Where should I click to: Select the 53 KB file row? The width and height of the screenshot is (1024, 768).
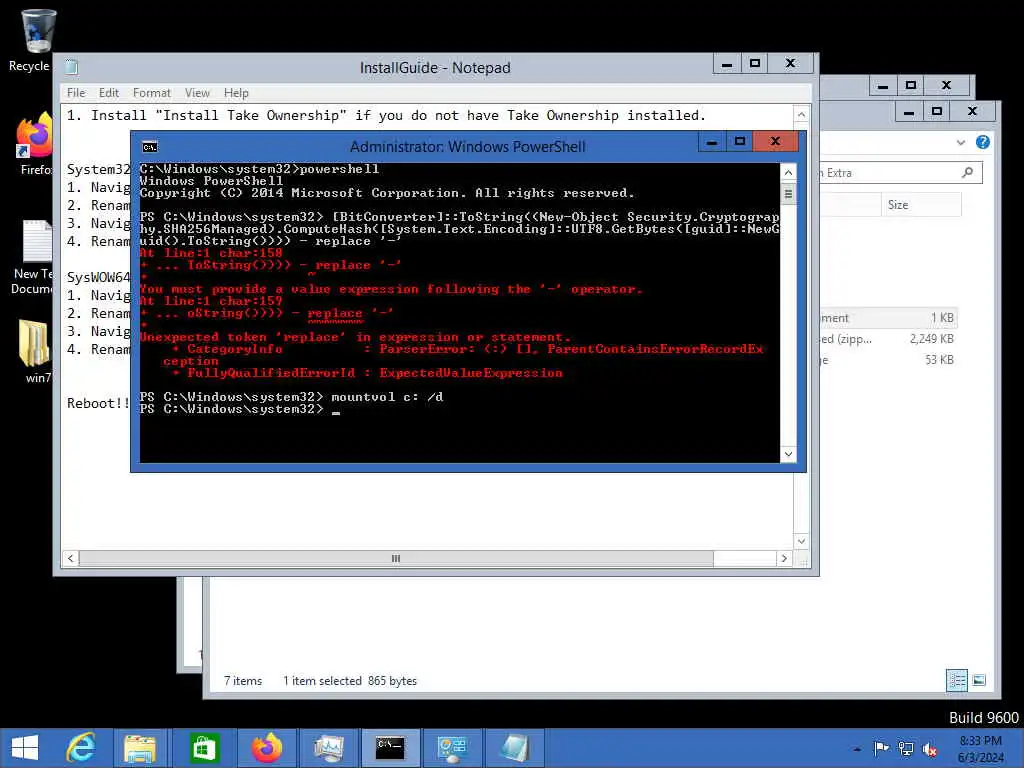pos(889,359)
